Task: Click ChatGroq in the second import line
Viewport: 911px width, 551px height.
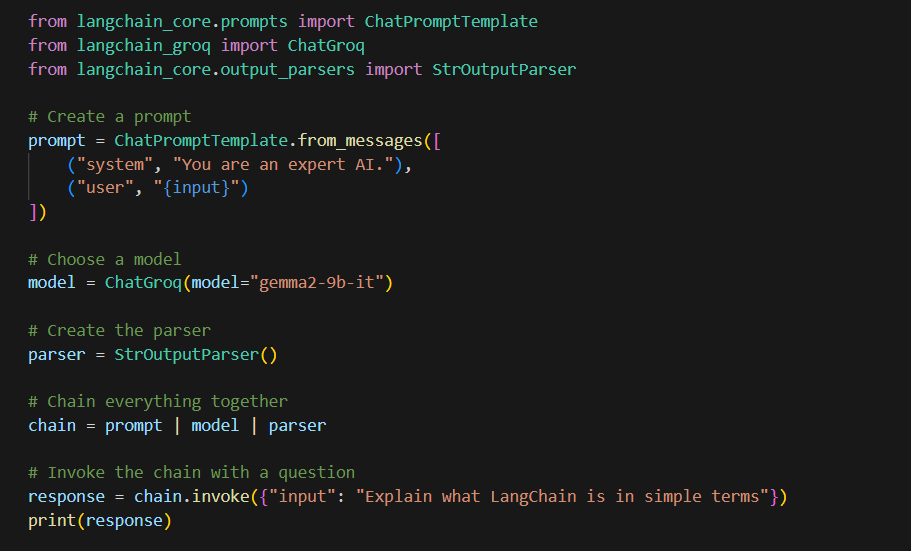Action: [326, 45]
